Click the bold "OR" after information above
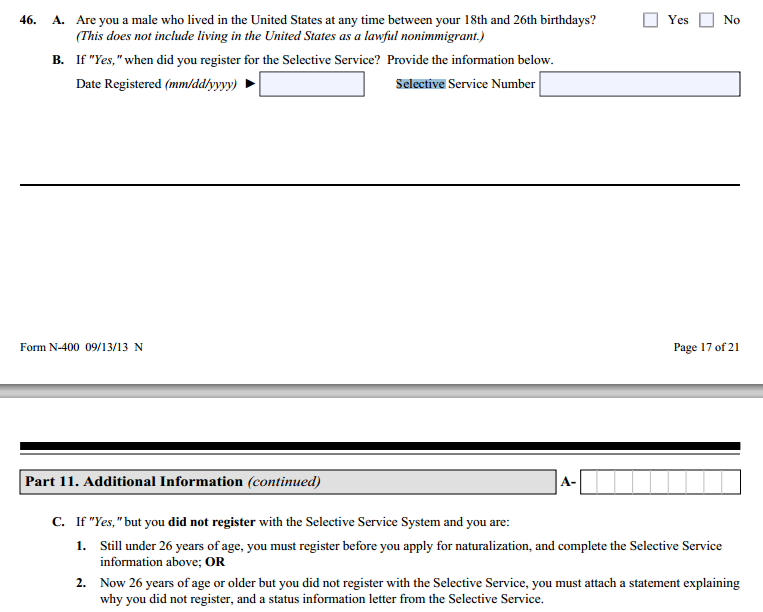The height and width of the screenshot is (612, 763). coord(215,562)
